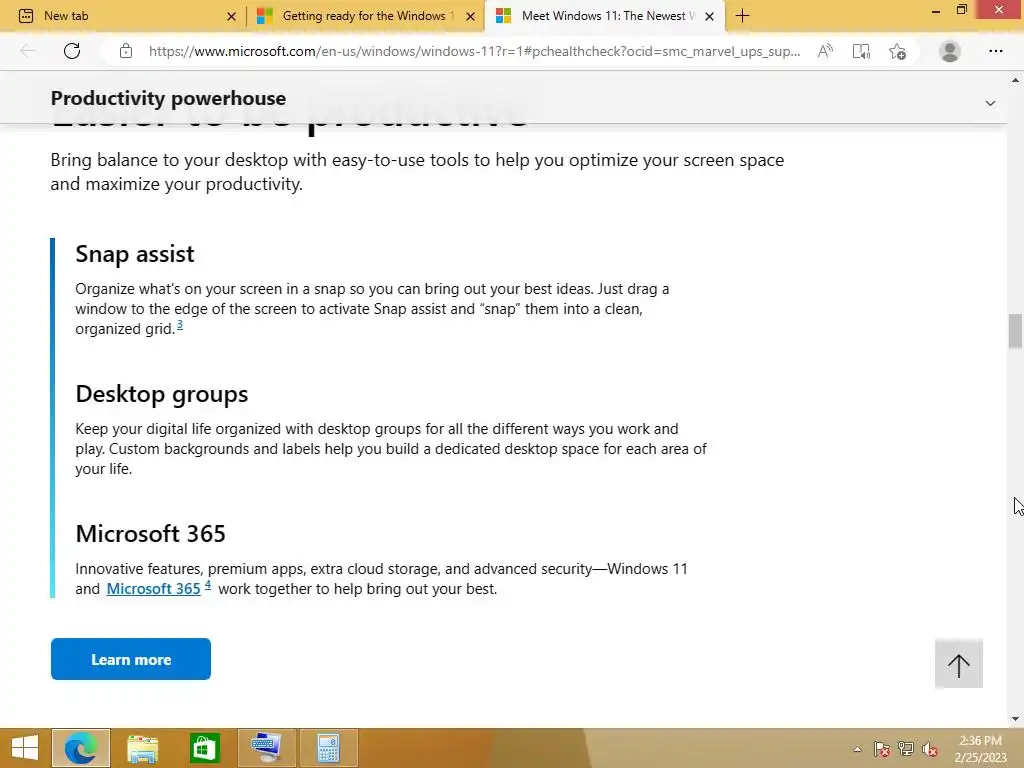Click the Desktop groups heading
Image resolution: width=1024 pixels, height=768 pixels.
point(161,394)
